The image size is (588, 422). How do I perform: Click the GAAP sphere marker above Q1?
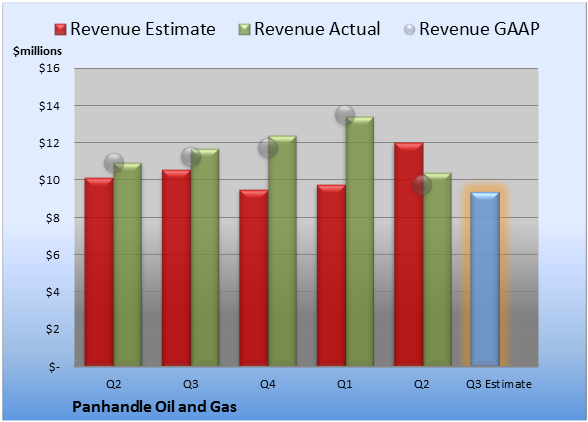[345, 115]
